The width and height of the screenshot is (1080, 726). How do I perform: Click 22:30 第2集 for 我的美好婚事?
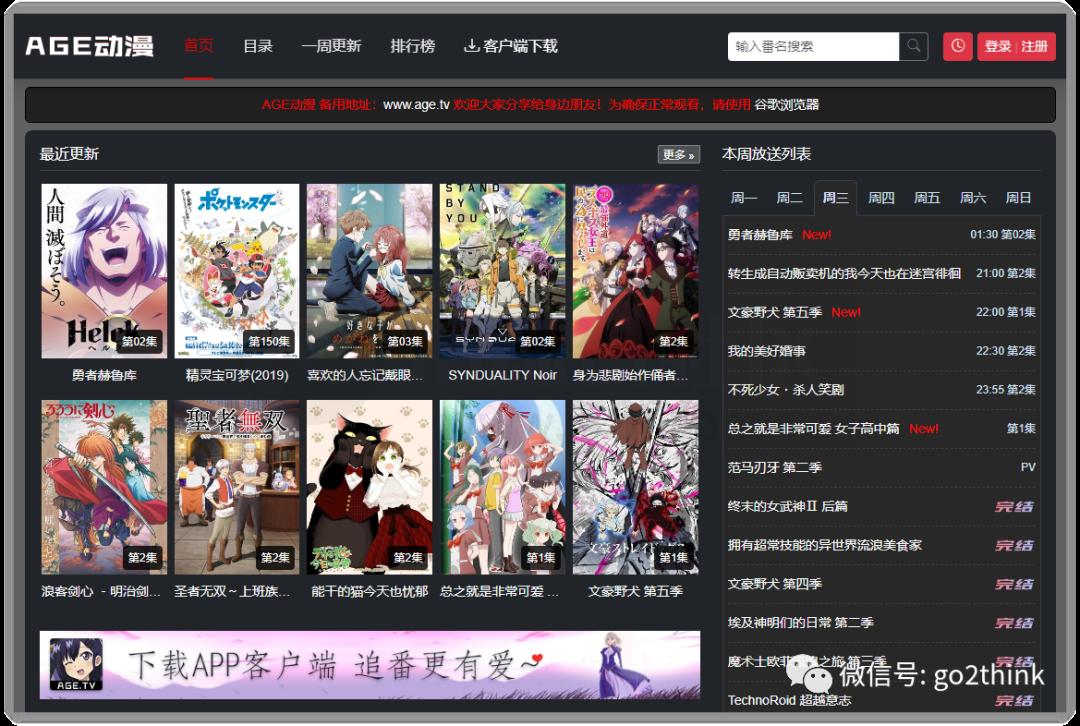pos(1006,351)
